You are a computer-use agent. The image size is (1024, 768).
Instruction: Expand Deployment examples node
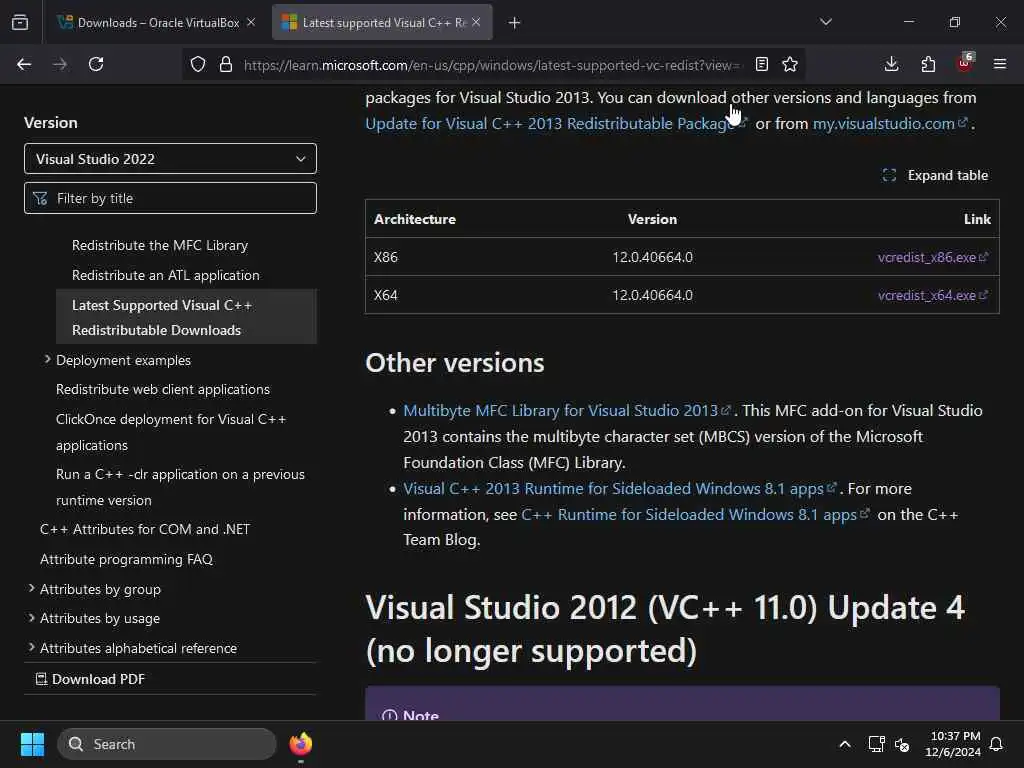pyautogui.click(x=48, y=359)
